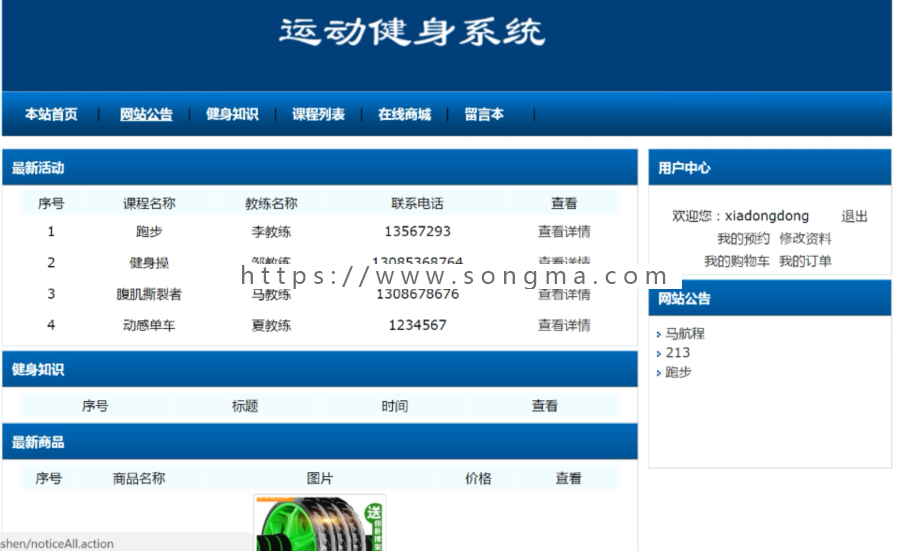
Task: Open the 课程列表 course list
Action: (x=319, y=114)
